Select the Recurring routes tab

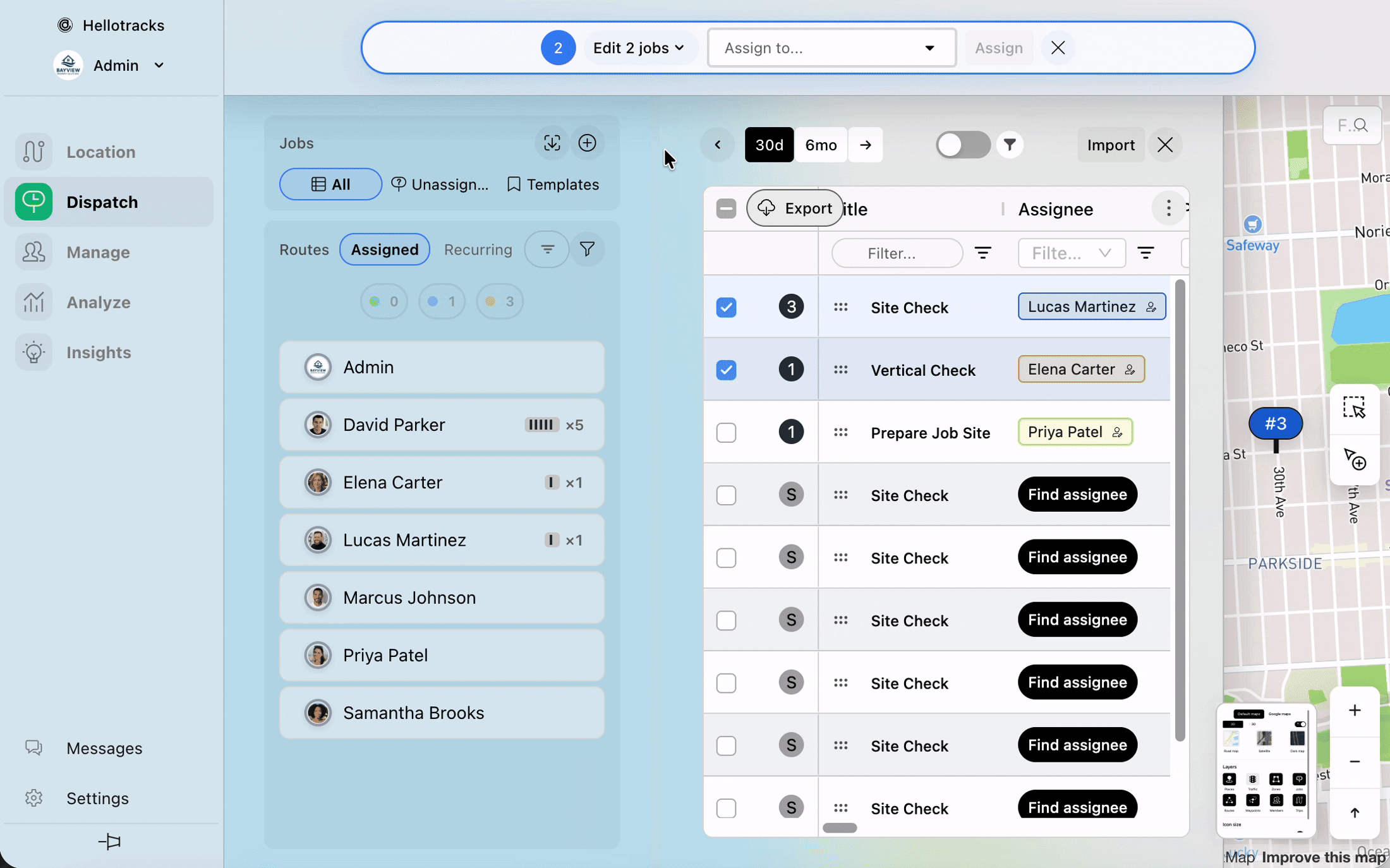(x=478, y=250)
